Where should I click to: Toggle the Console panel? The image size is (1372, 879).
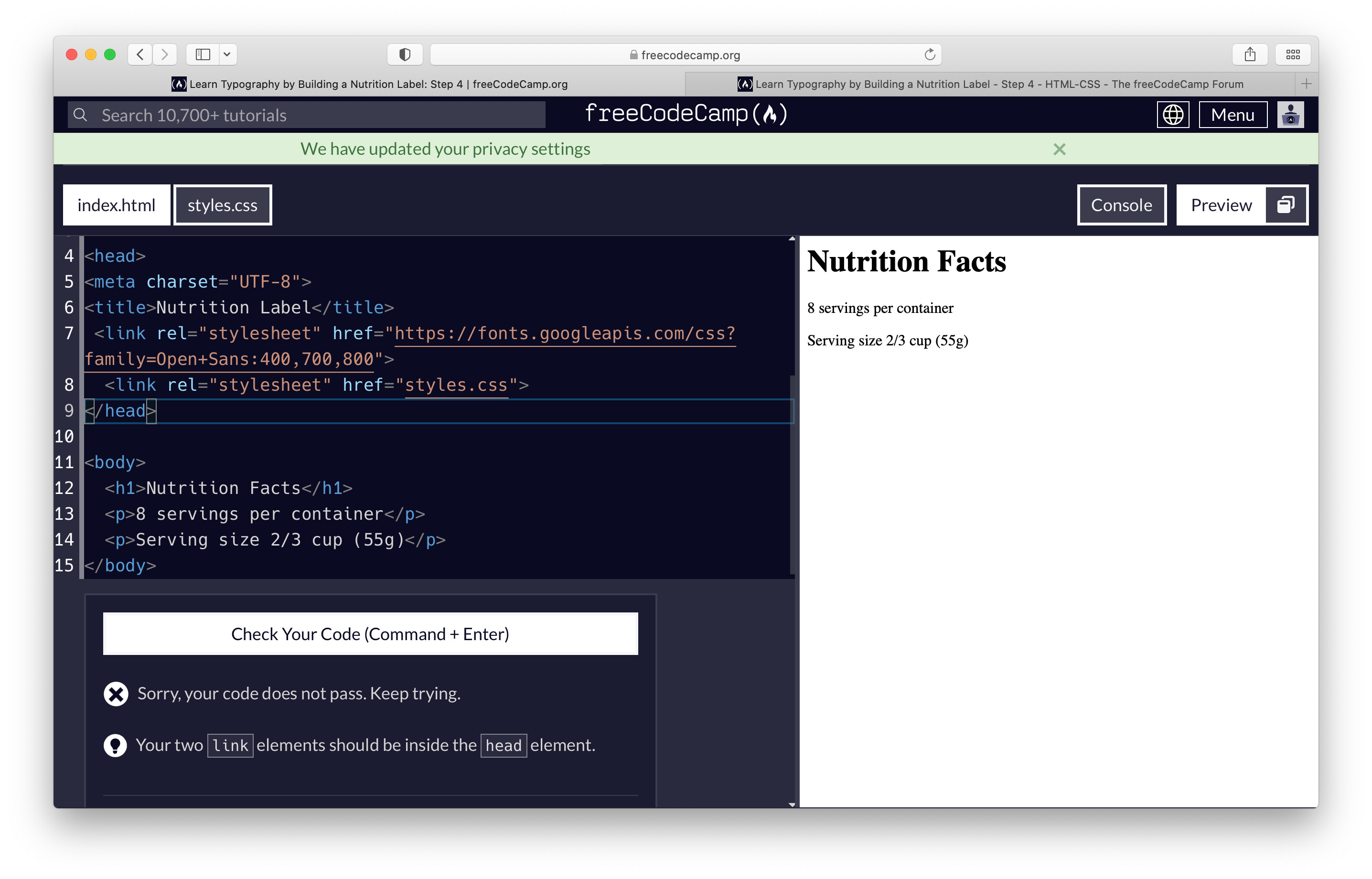point(1122,205)
